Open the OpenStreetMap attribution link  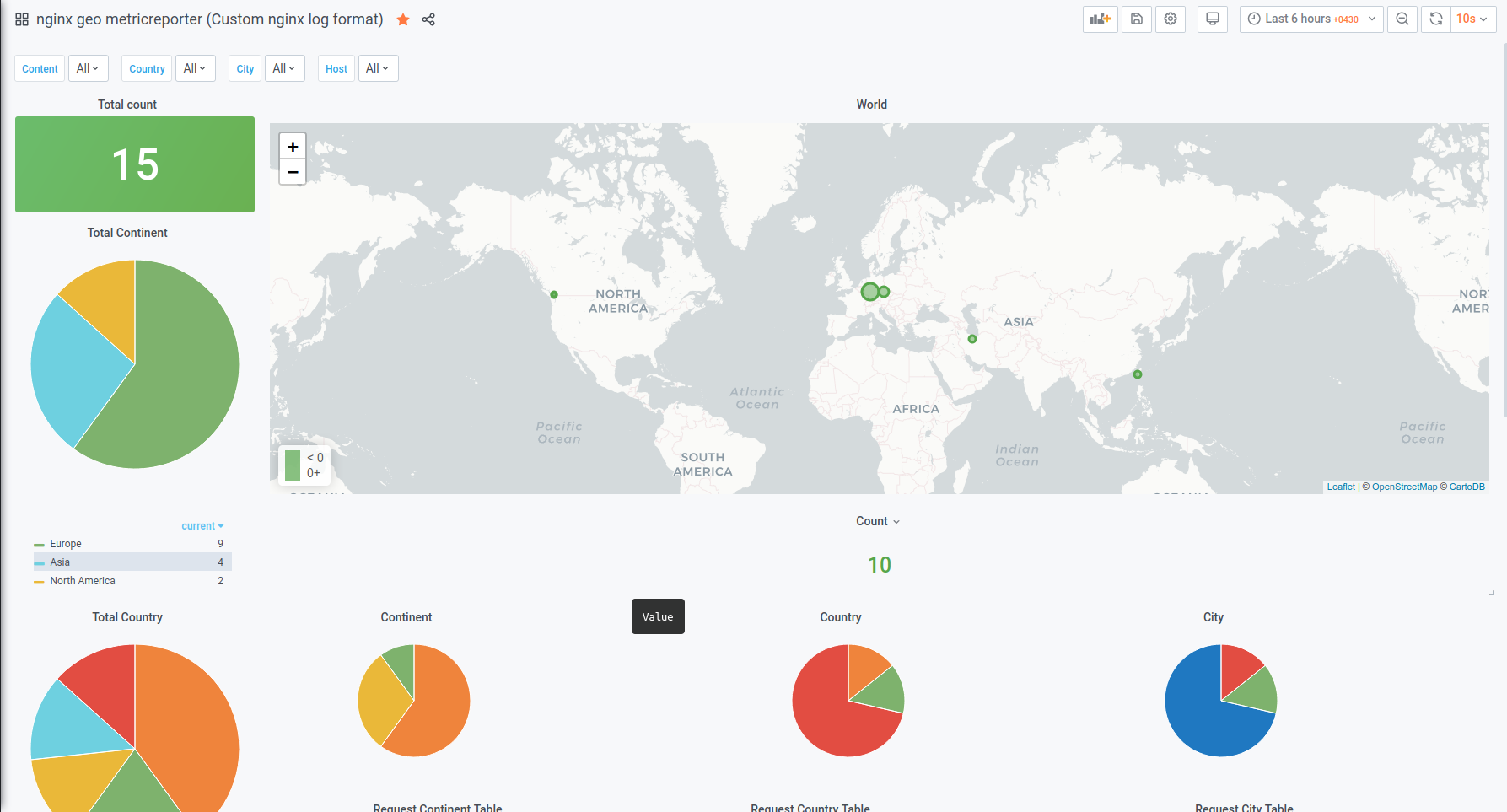pyautogui.click(x=1404, y=487)
